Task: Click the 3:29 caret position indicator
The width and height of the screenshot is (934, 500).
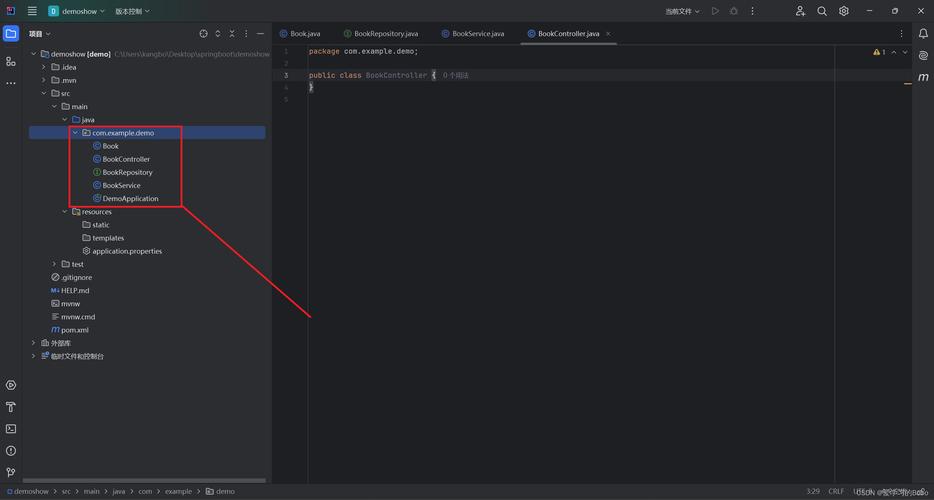Action: click(812, 492)
